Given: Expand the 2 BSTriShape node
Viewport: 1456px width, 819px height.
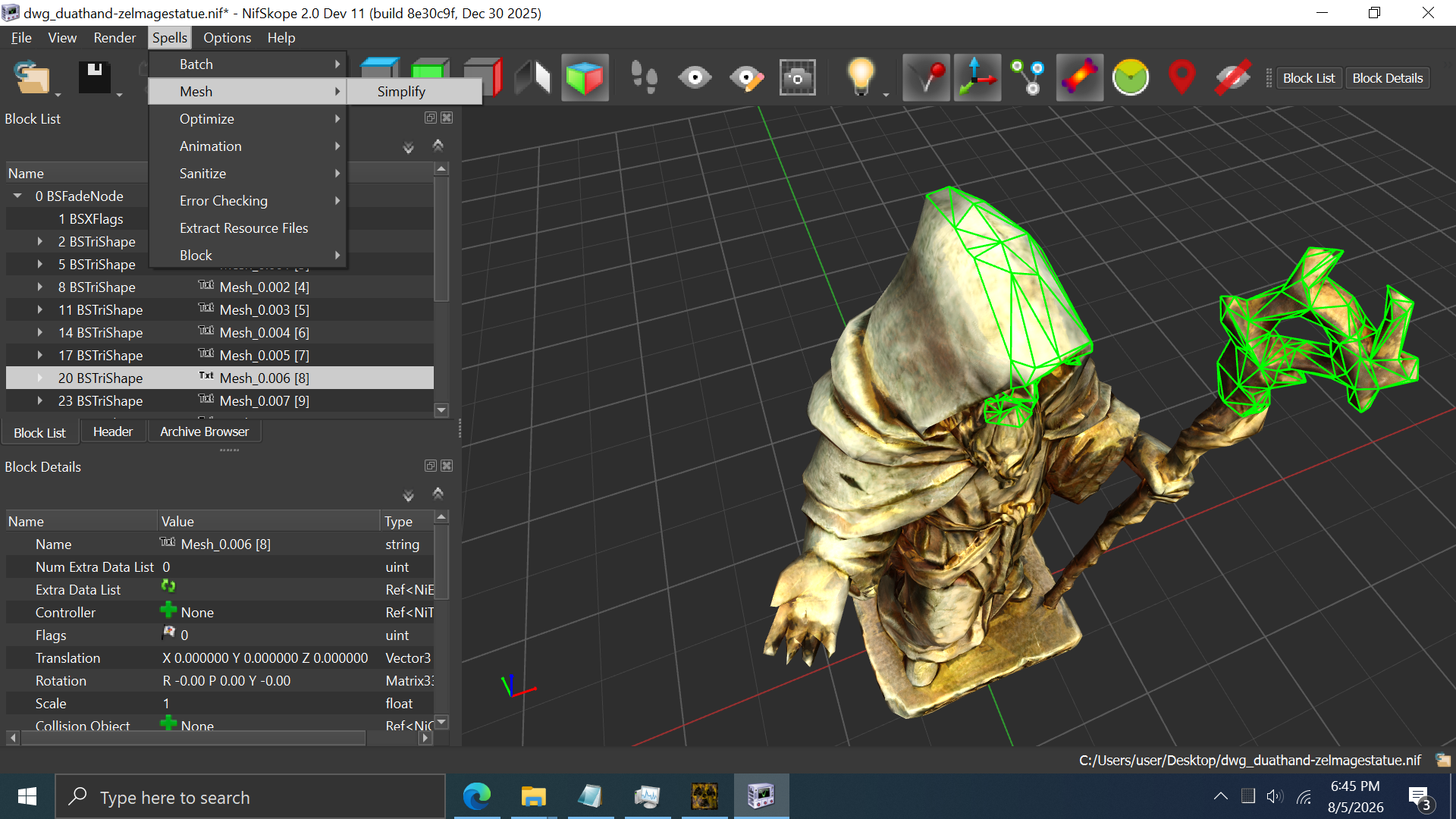Looking at the screenshot, I should (40, 241).
